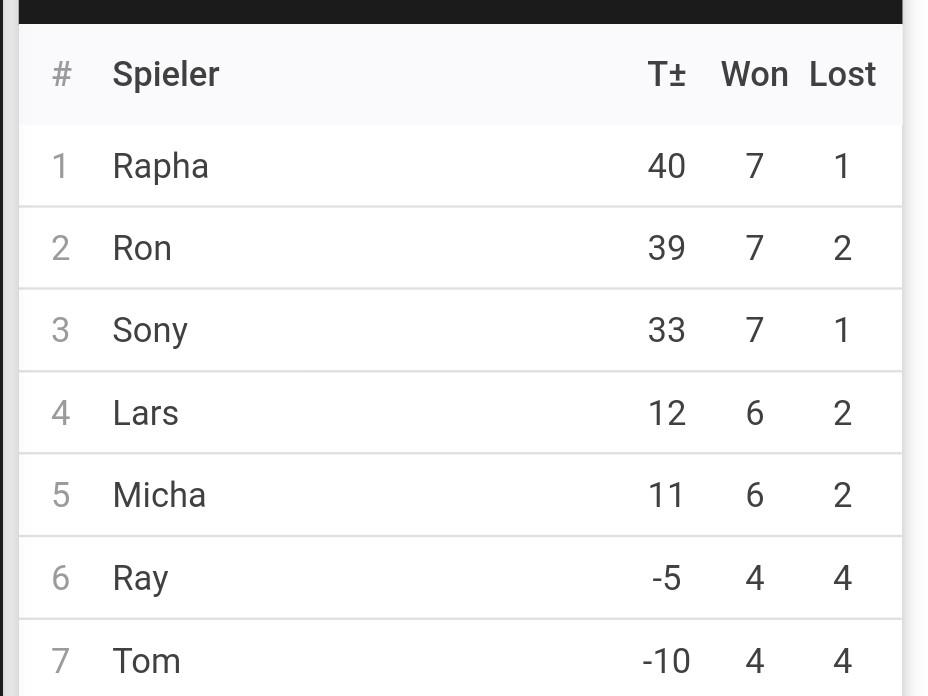Click Micha's T± value 11
This screenshot has height=696, width=928.
click(666, 495)
